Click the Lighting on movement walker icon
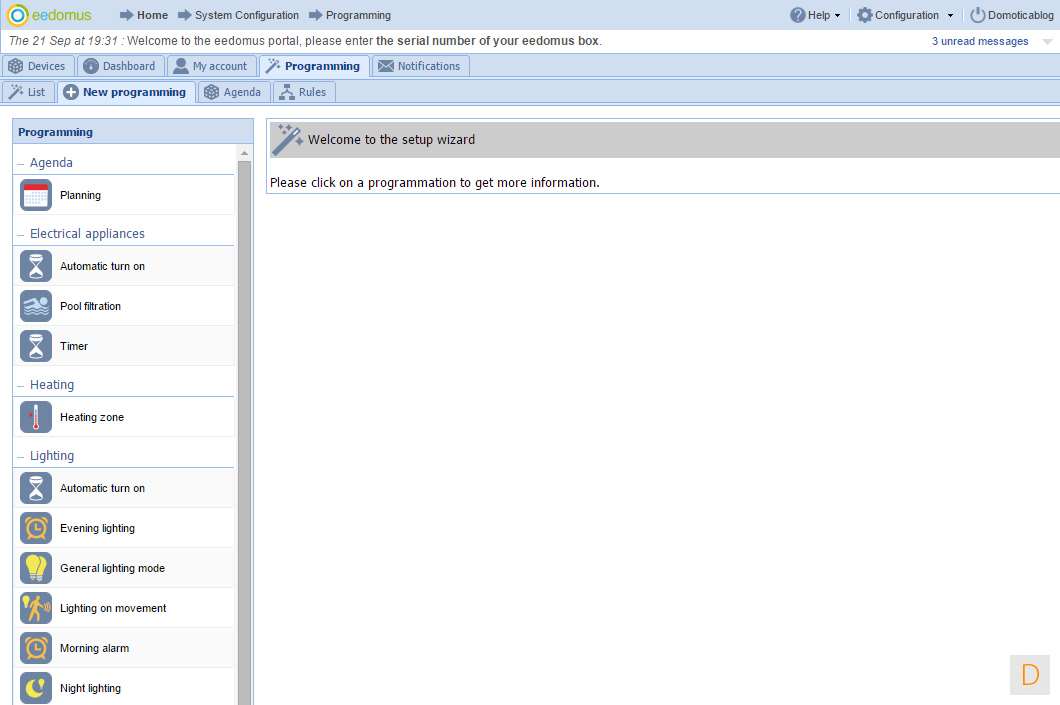Screen dimensions: 1060x705 click(x=36, y=608)
